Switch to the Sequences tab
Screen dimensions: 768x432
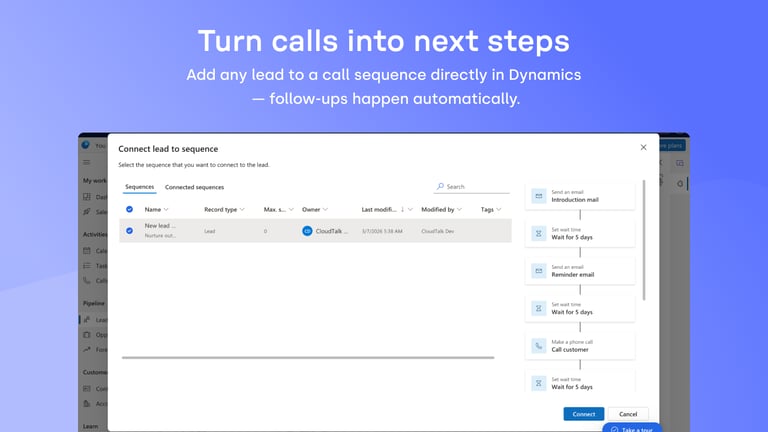(x=140, y=187)
